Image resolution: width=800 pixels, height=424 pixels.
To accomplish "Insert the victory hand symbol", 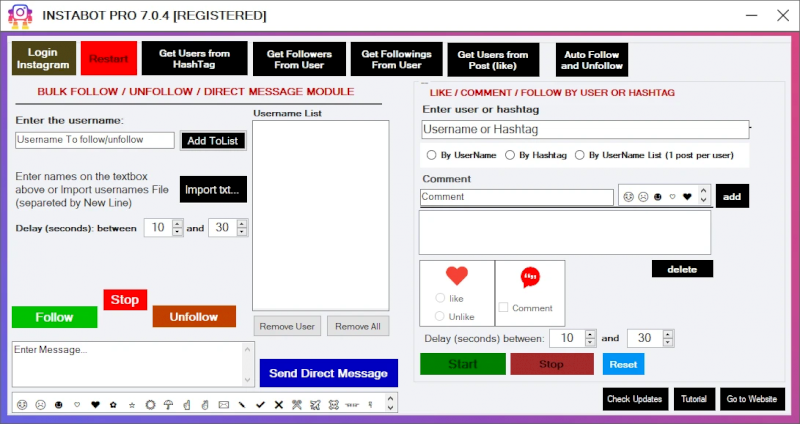I will click(x=205, y=405).
